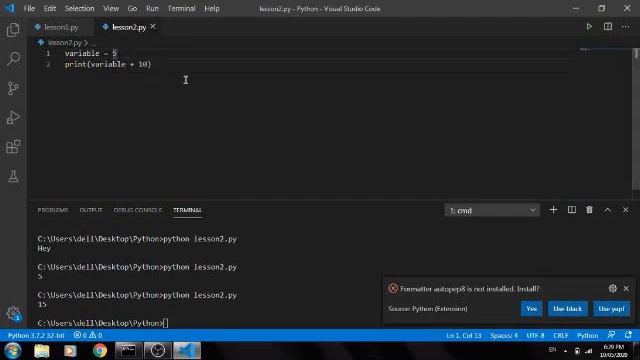Switch to the Output panel tab
The height and width of the screenshot is (360, 640).
click(x=91, y=210)
